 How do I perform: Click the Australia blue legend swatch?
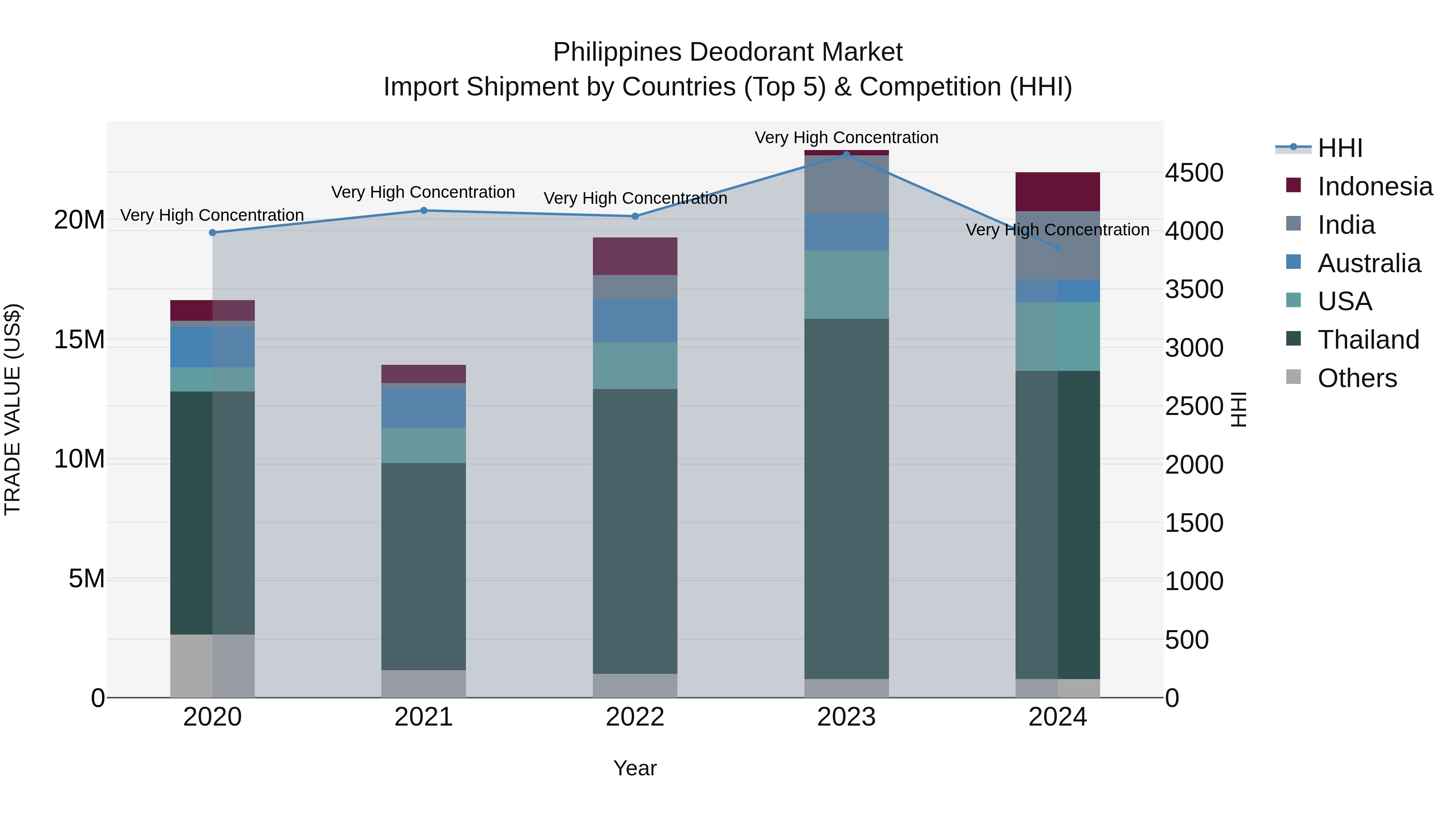pos(1293,262)
